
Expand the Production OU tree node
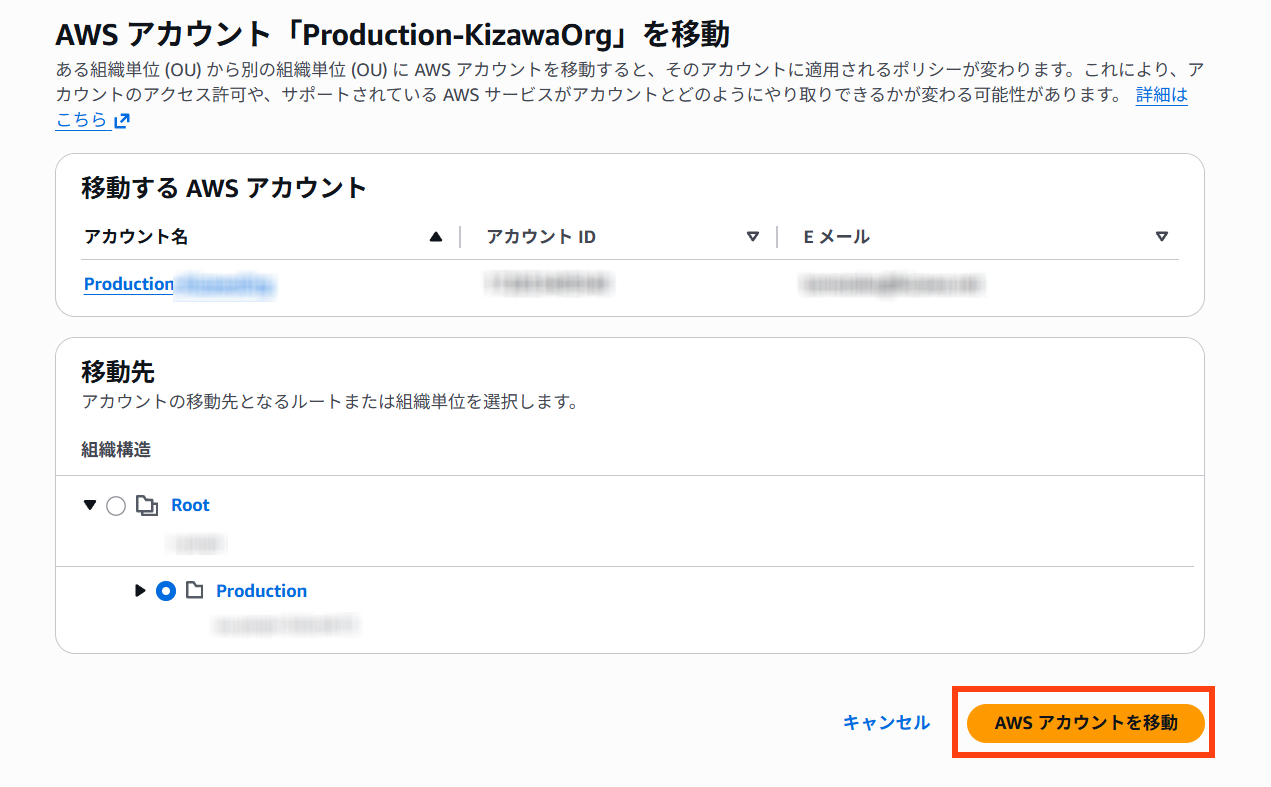coord(140,591)
